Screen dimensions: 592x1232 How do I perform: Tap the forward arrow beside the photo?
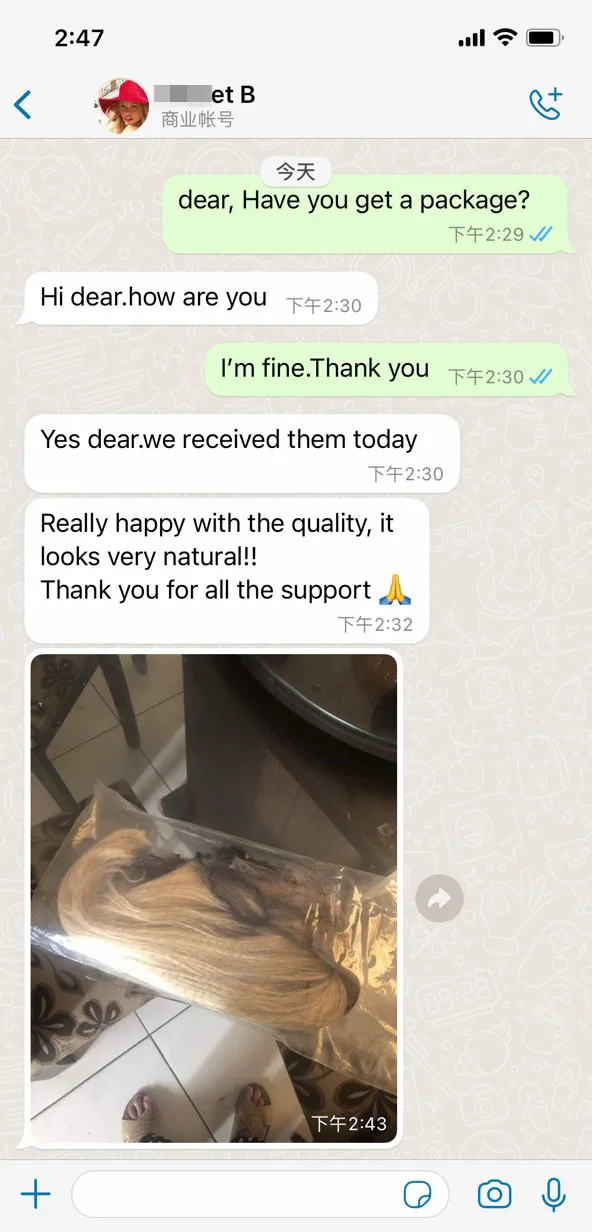pyautogui.click(x=440, y=899)
